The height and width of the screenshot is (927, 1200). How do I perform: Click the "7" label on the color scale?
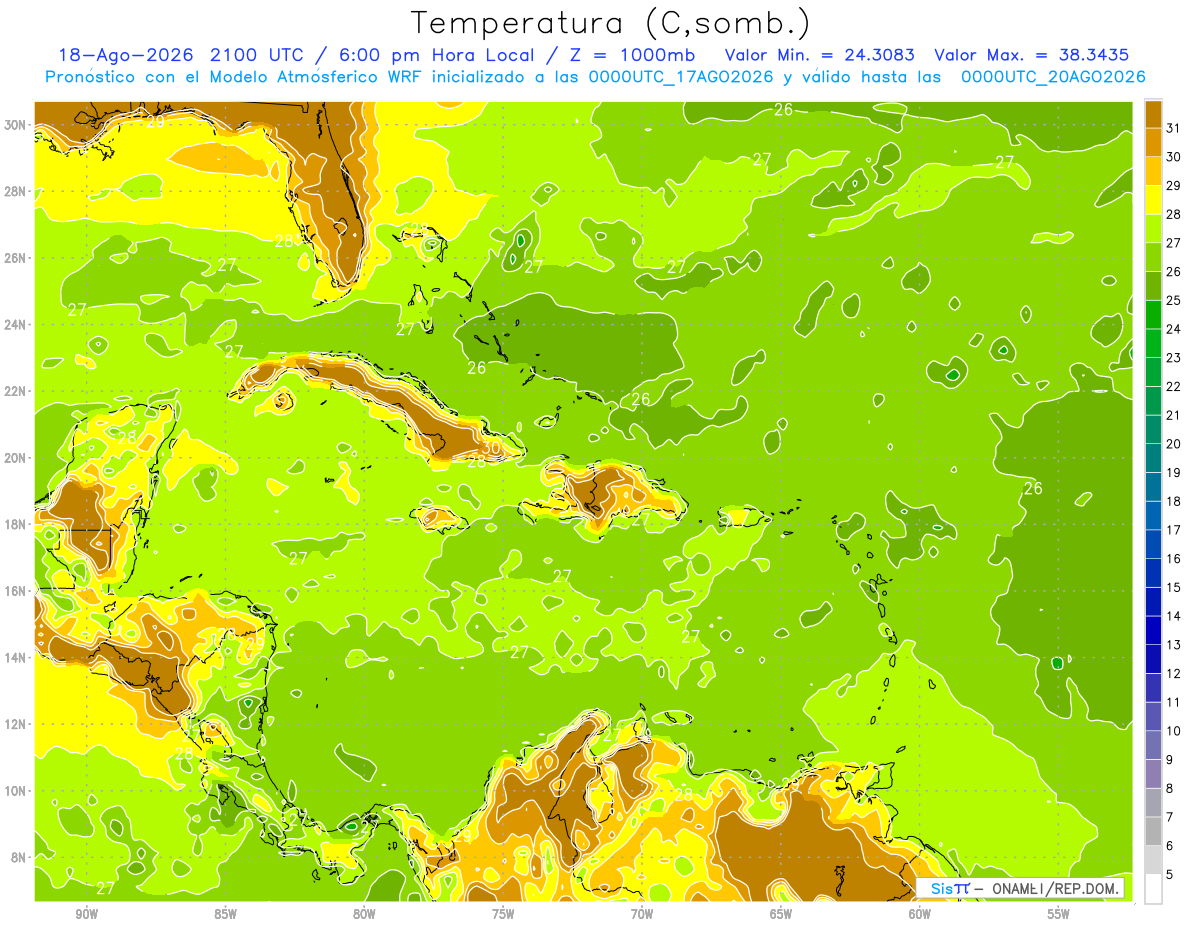(x=1170, y=818)
